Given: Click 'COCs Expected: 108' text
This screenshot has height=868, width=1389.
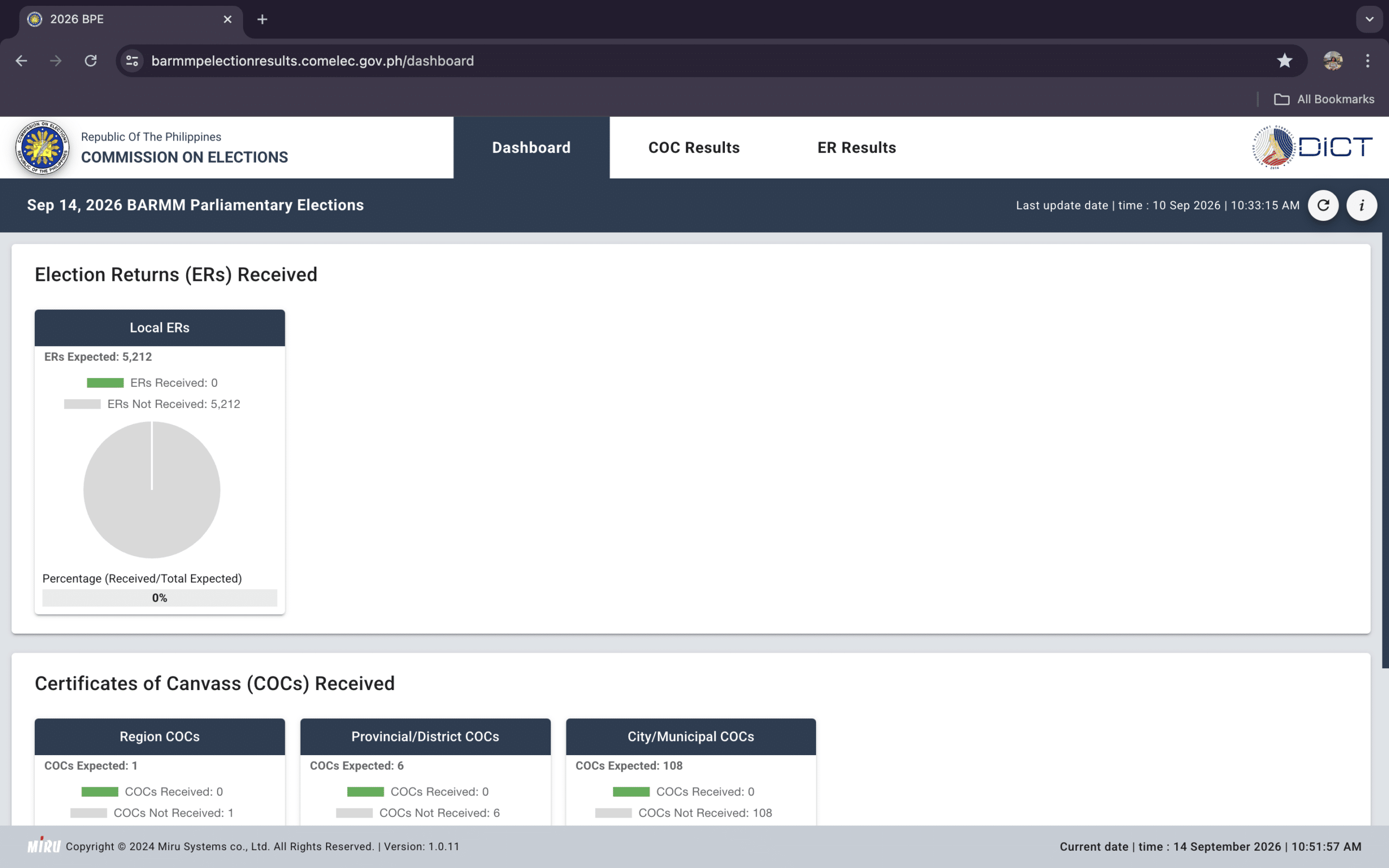Looking at the screenshot, I should pos(629,765).
